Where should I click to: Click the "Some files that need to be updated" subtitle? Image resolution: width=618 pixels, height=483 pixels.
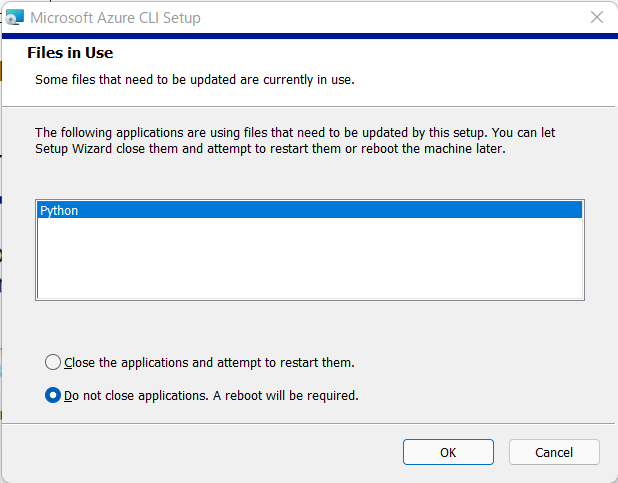(x=195, y=78)
